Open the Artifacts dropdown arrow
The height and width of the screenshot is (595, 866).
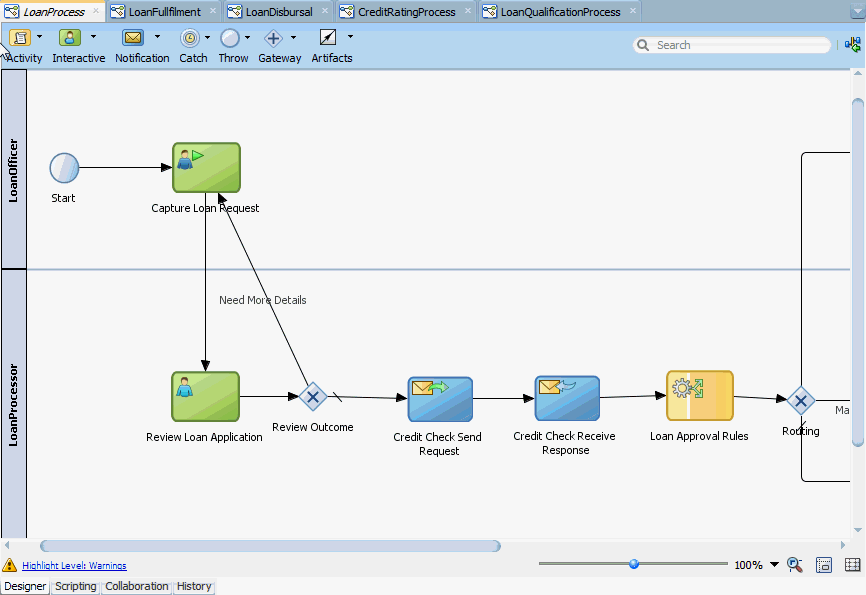pos(350,37)
